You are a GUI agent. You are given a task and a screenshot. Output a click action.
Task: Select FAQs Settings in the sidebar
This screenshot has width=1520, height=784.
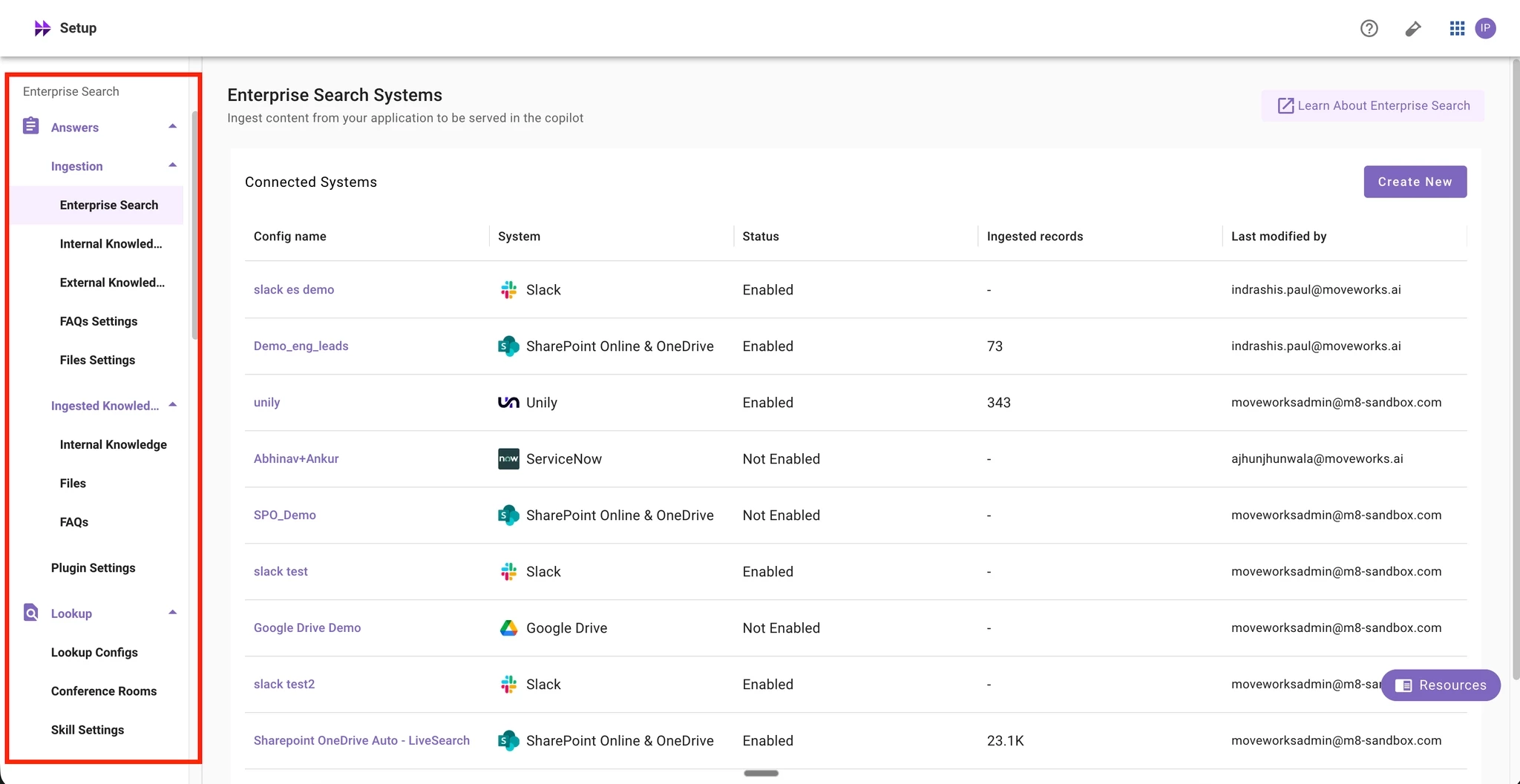pos(99,321)
